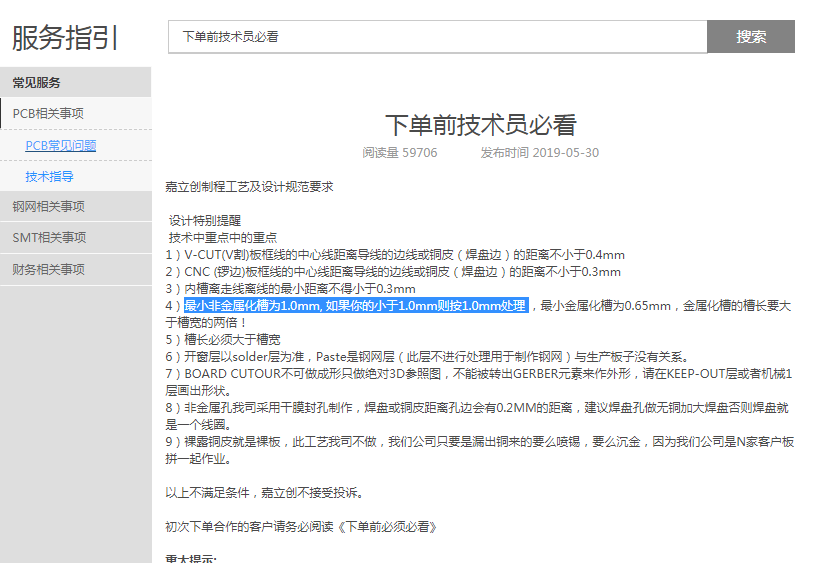Click the 《下单前必须必看》 reference text
This screenshot has height=563, width=824.
(385, 526)
